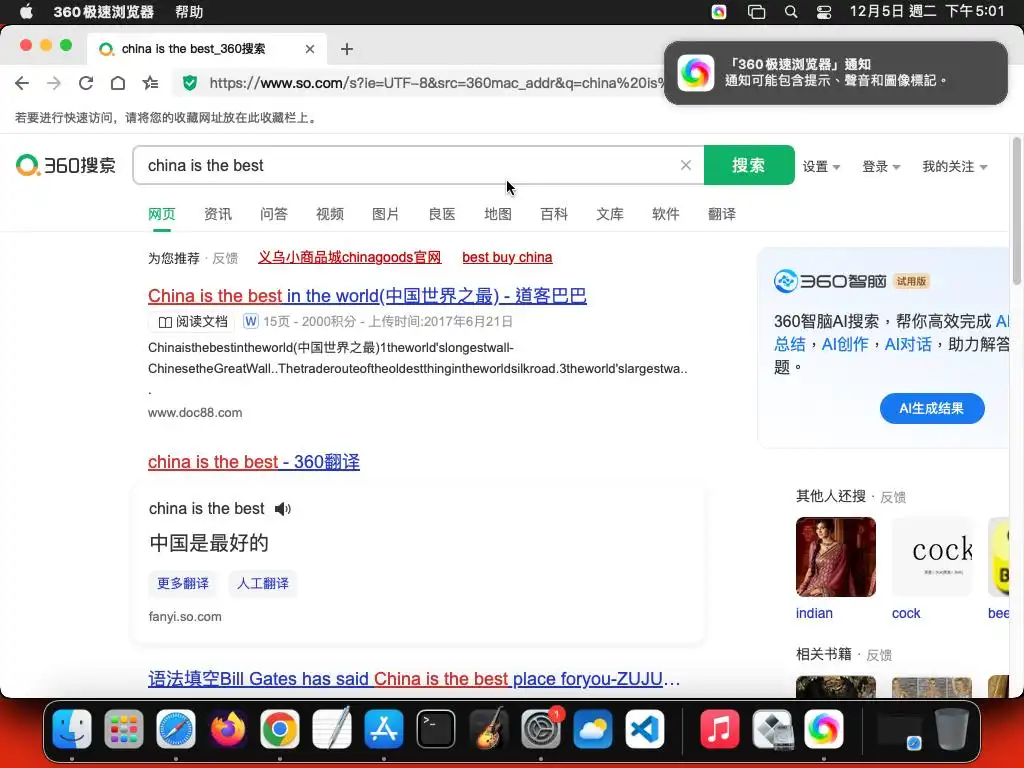Click the browser address bar URL
The width and height of the screenshot is (1024, 768).
pyautogui.click(x=434, y=83)
